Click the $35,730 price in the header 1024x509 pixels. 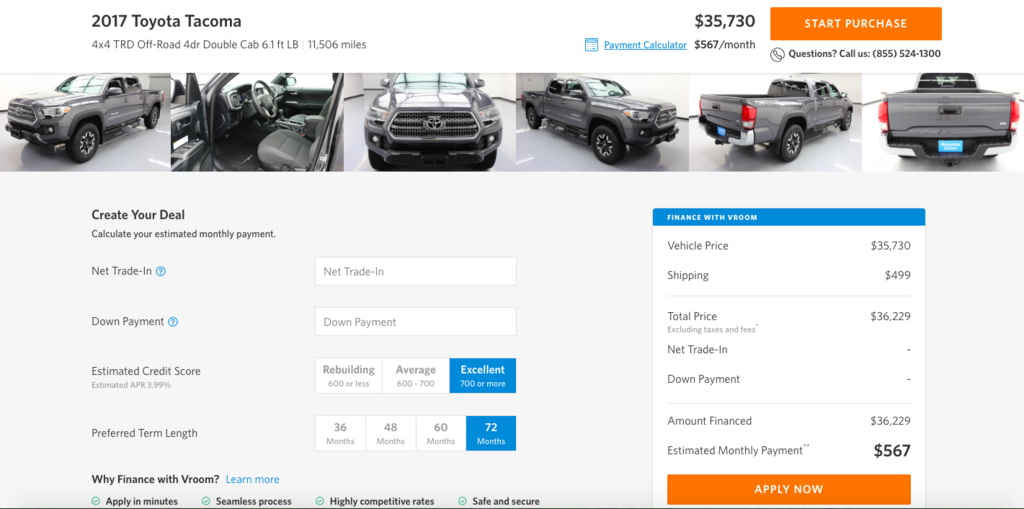(x=725, y=22)
